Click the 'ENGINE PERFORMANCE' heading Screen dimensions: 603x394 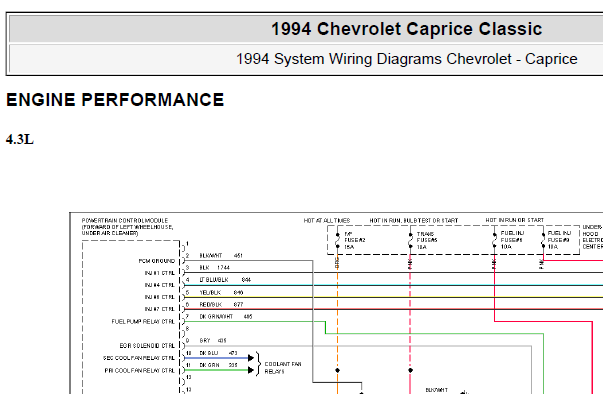[x=115, y=100]
